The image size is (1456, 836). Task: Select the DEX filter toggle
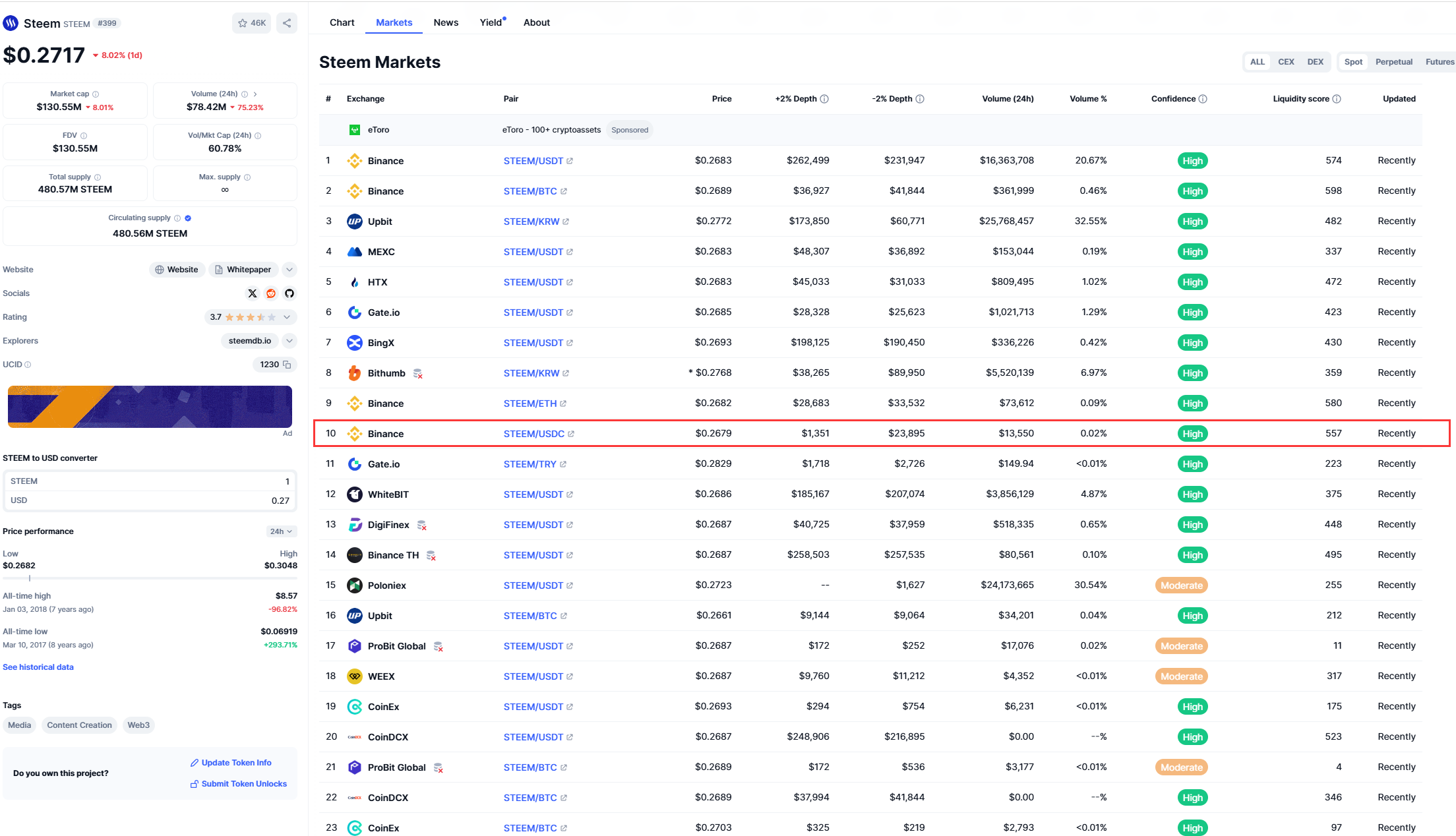(x=1315, y=62)
